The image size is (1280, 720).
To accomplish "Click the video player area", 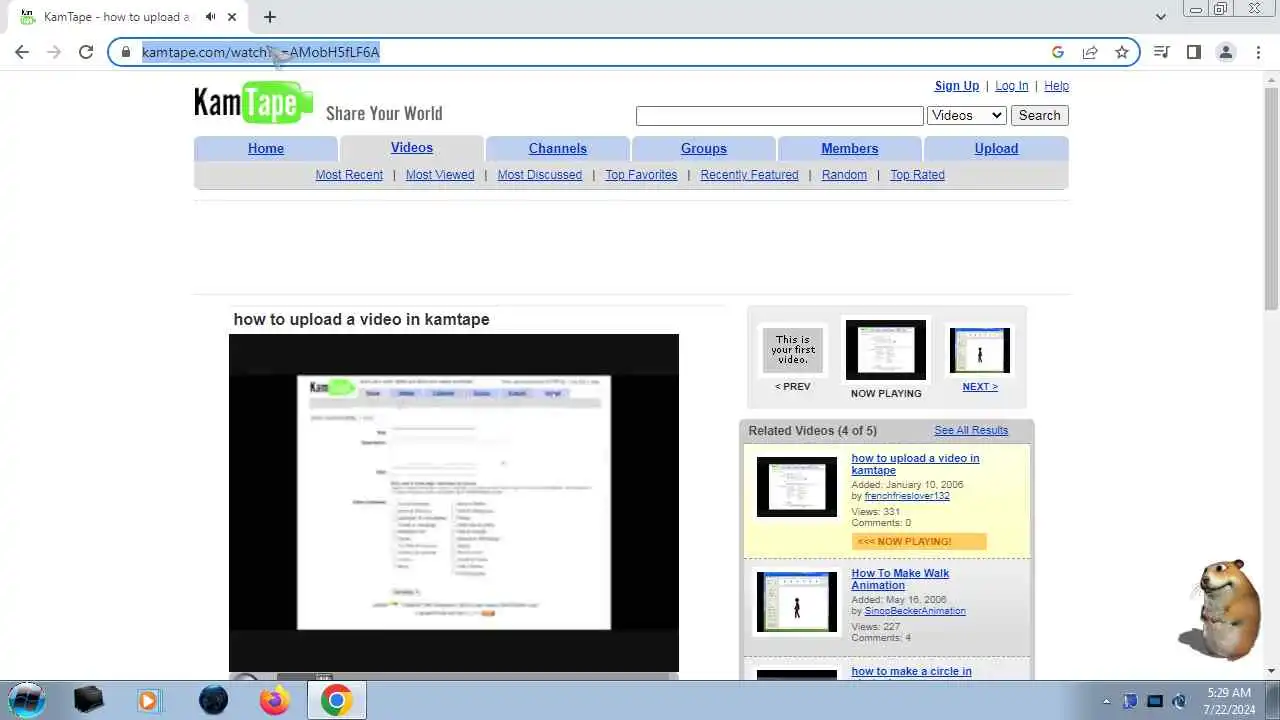I will [454, 503].
